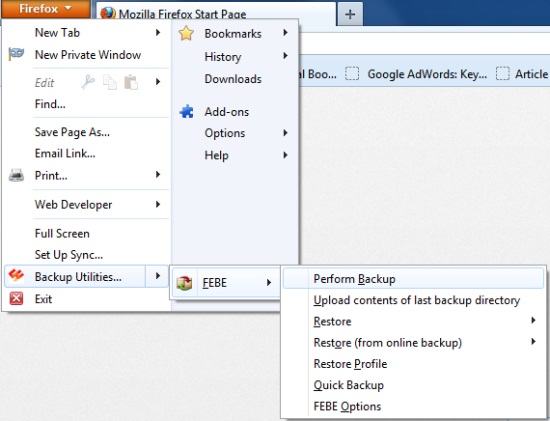Viewport: 550px width, 421px height.
Task: Open a new tab with plus button
Action: pyautogui.click(x=350, y=14)
